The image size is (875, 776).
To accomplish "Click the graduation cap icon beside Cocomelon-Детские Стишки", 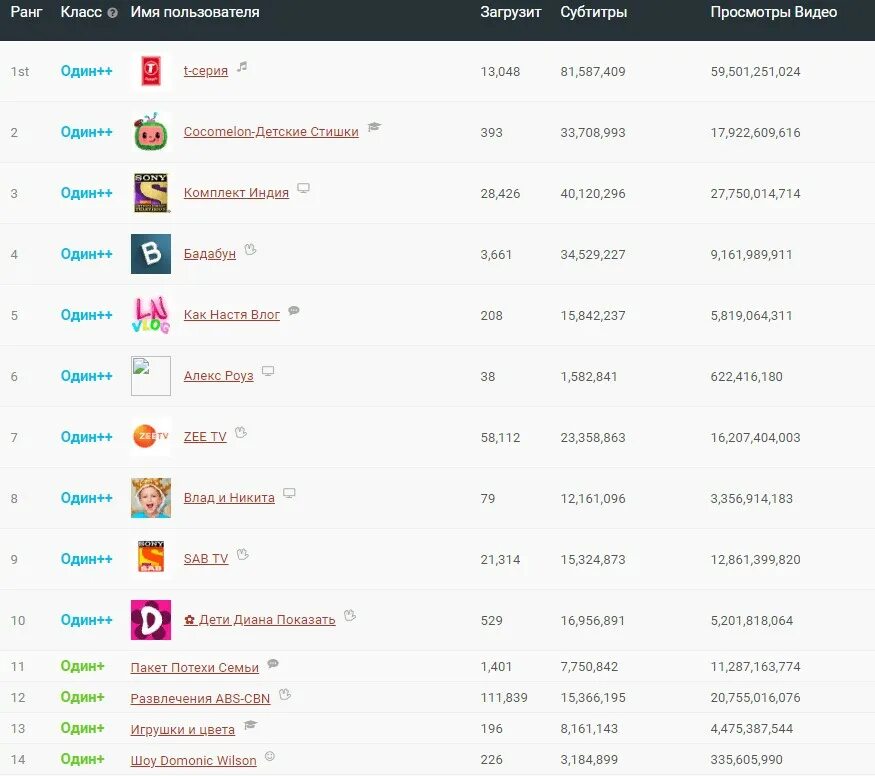I will click(374, 127).
